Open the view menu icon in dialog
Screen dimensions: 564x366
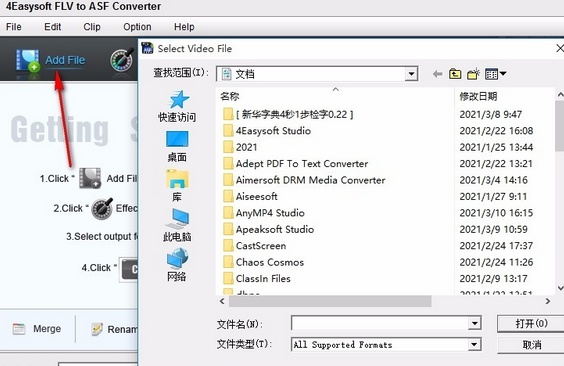tap(496, 74)
